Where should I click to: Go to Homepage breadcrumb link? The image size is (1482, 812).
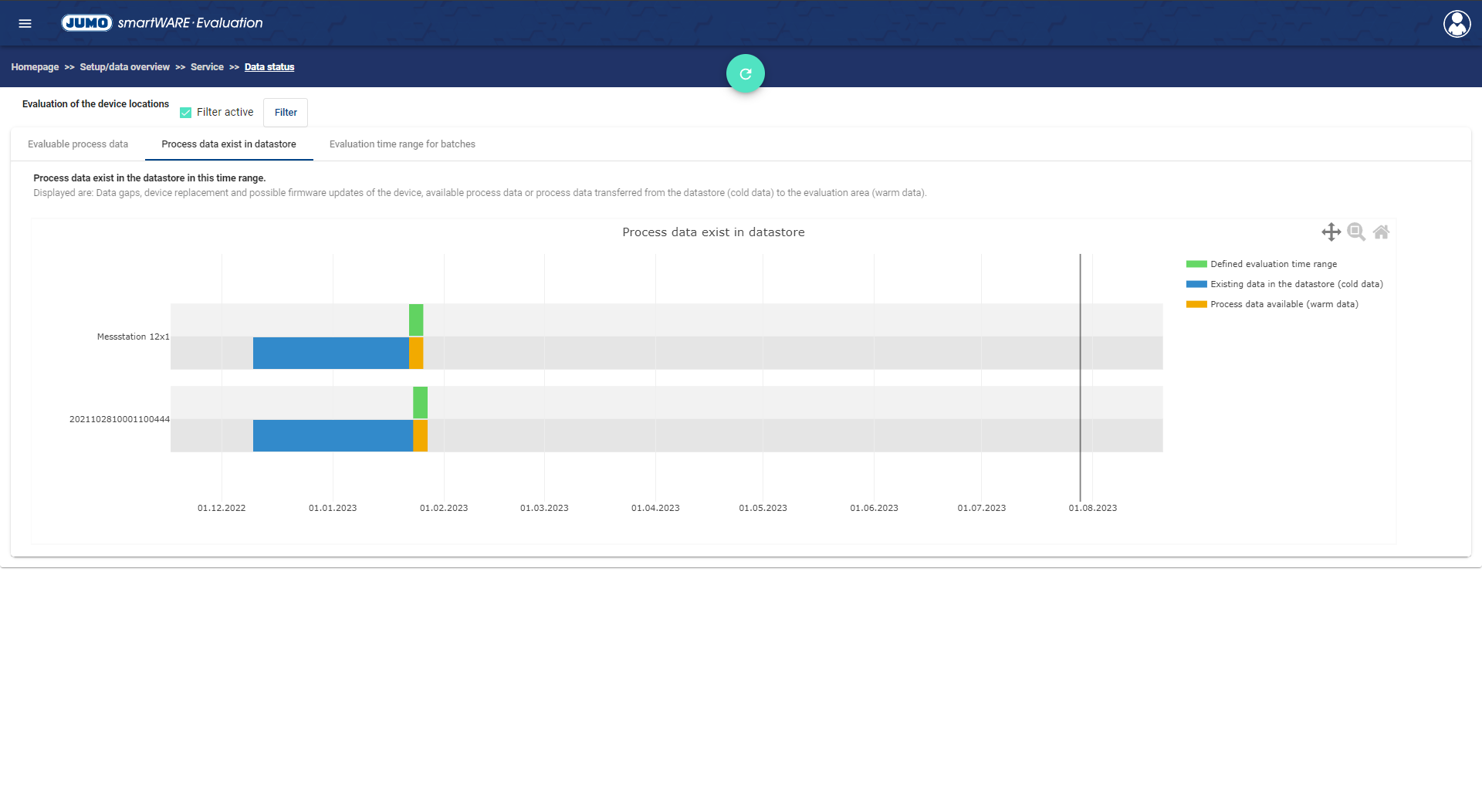click(35, 67)
